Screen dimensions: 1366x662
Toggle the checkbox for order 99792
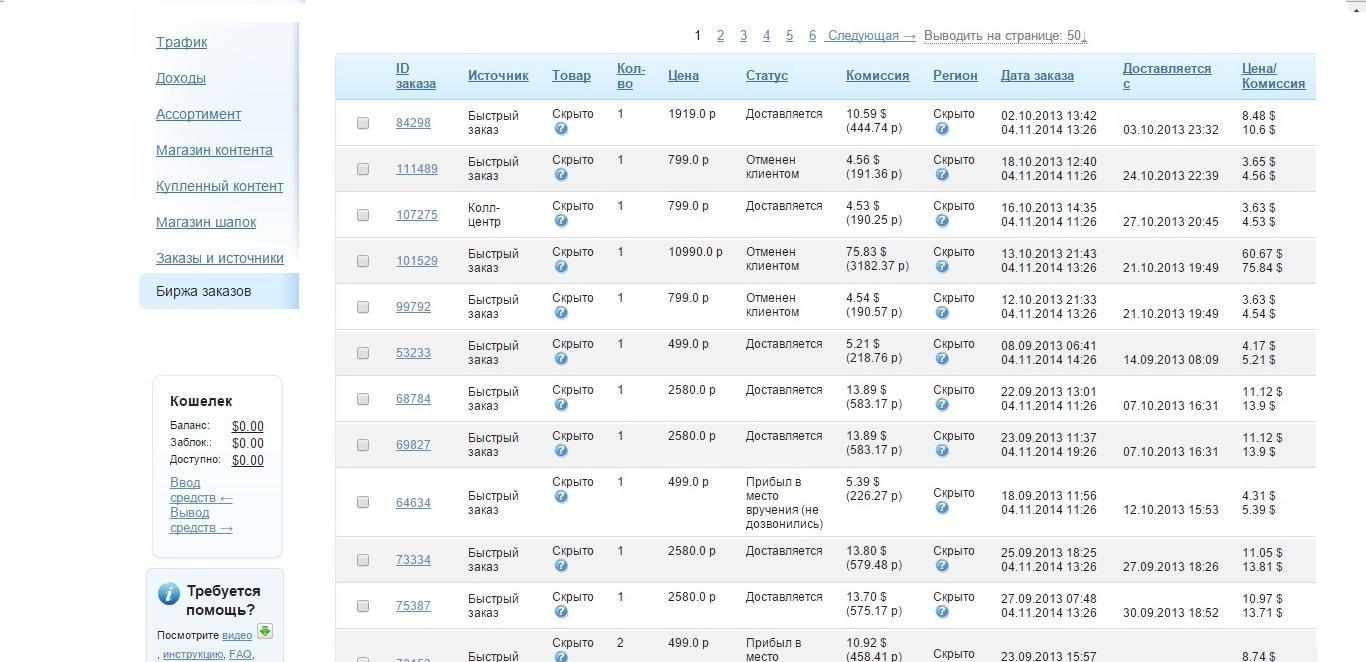tap(363, 307)
